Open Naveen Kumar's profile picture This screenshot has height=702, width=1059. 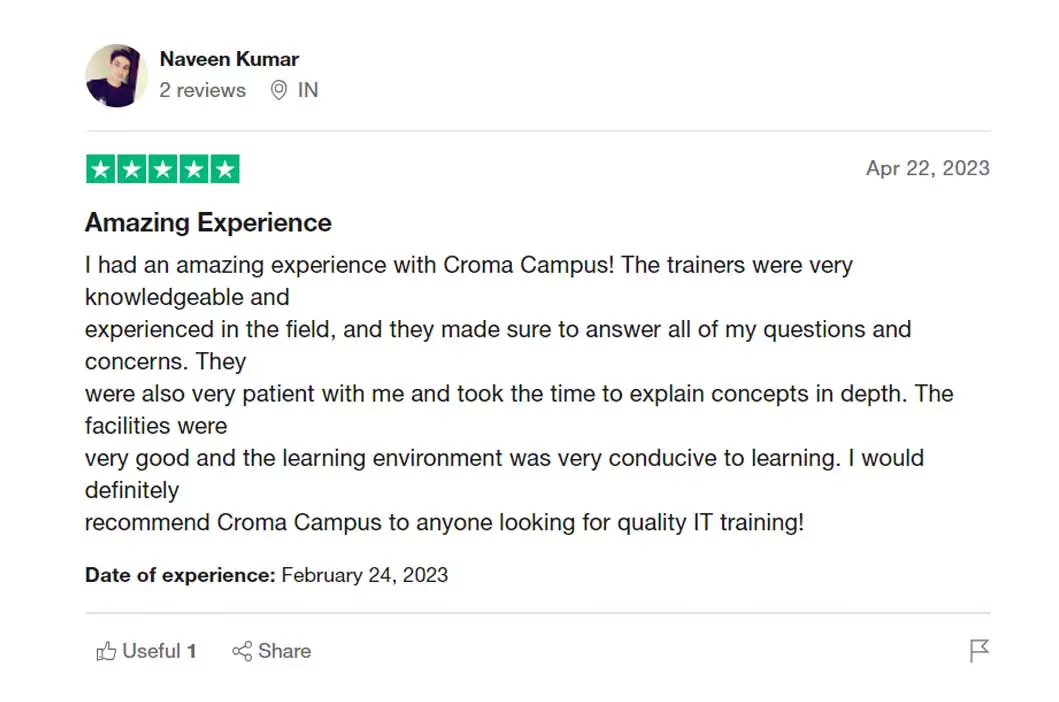116,75
